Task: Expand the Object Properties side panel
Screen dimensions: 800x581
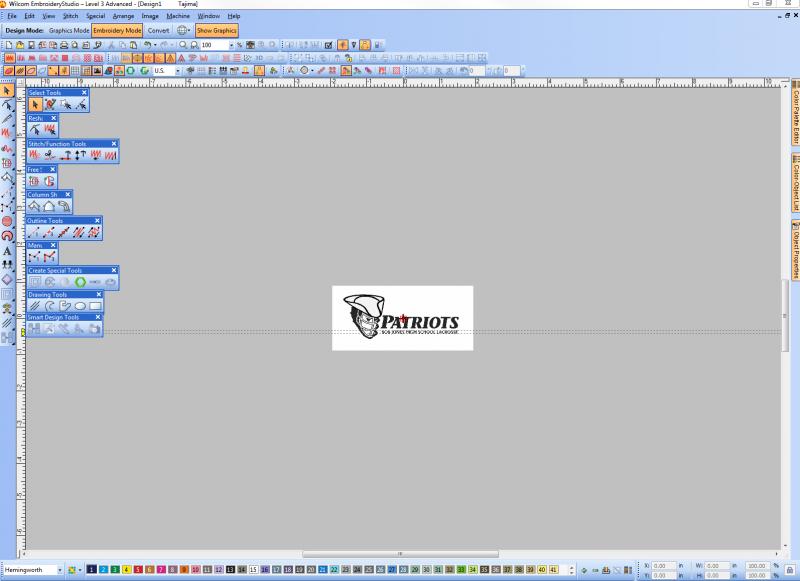Action: pyautogui.click(x=795, y=249)
